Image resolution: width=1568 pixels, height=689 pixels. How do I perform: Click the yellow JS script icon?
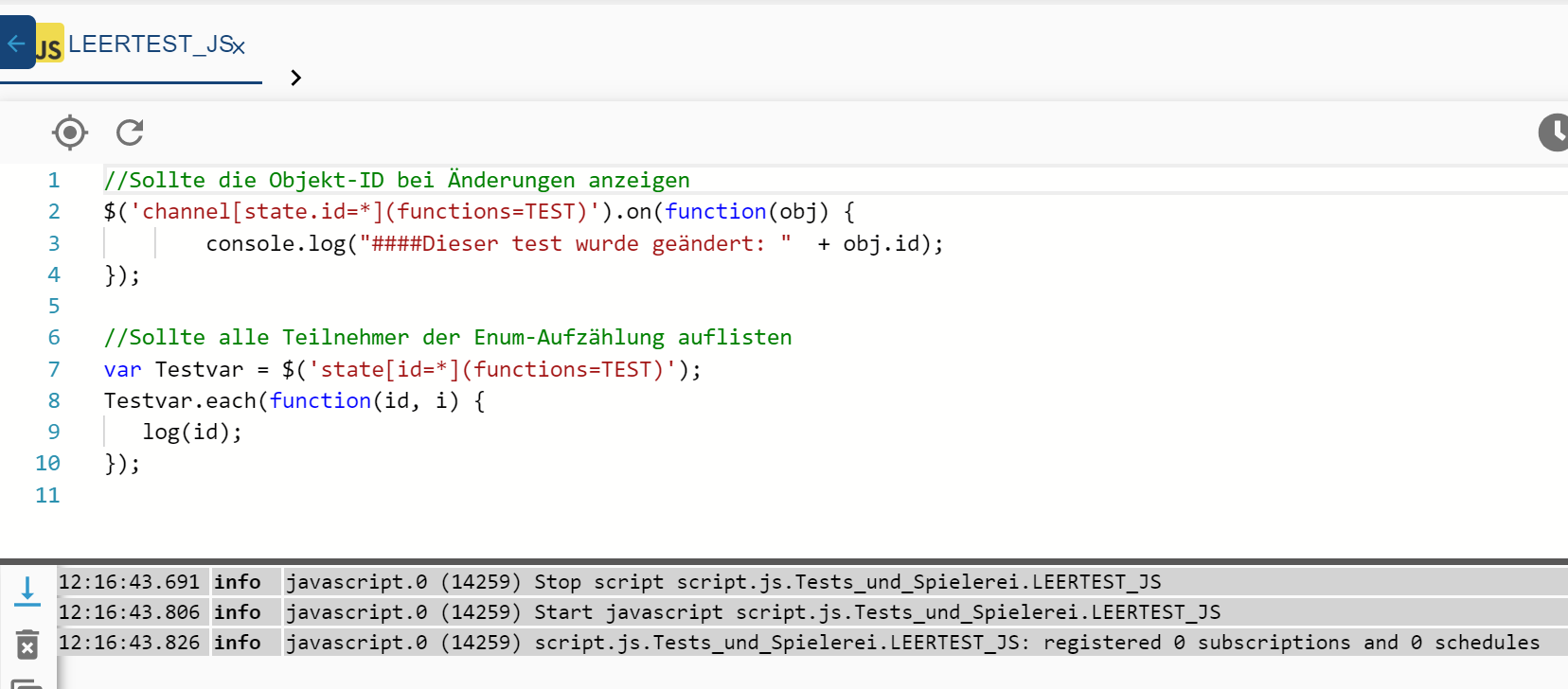tap(49, 44)
